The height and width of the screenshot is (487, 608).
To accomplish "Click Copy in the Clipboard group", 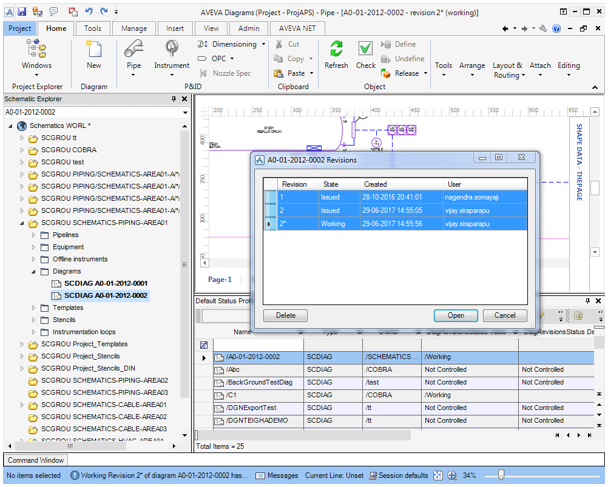I will pyautogui.click(x=293, y=59).
